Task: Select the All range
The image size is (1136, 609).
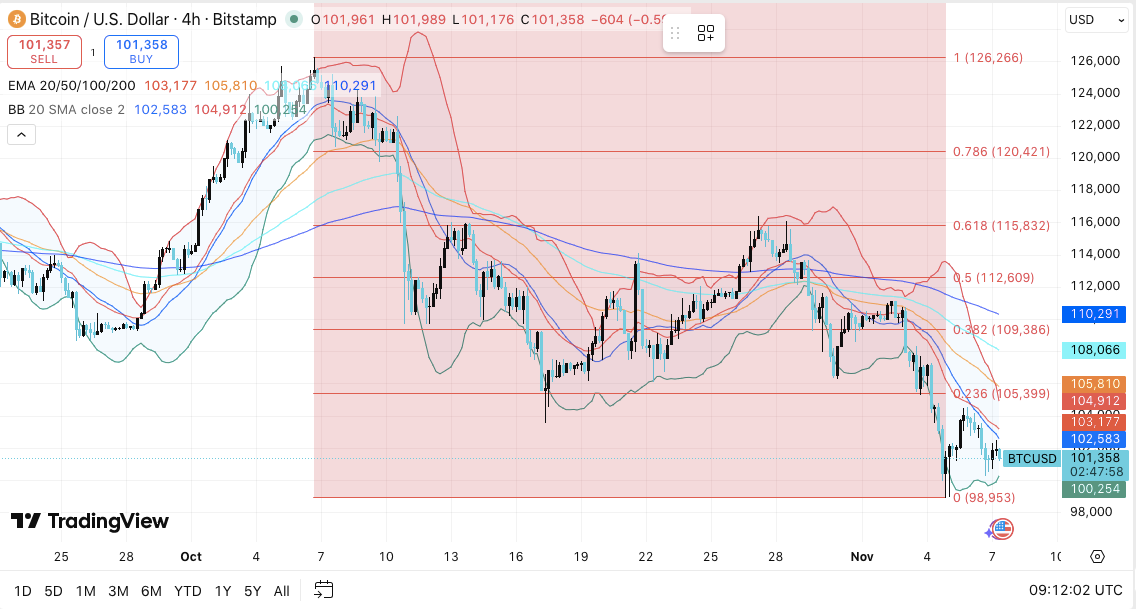Action: point(281,591)
